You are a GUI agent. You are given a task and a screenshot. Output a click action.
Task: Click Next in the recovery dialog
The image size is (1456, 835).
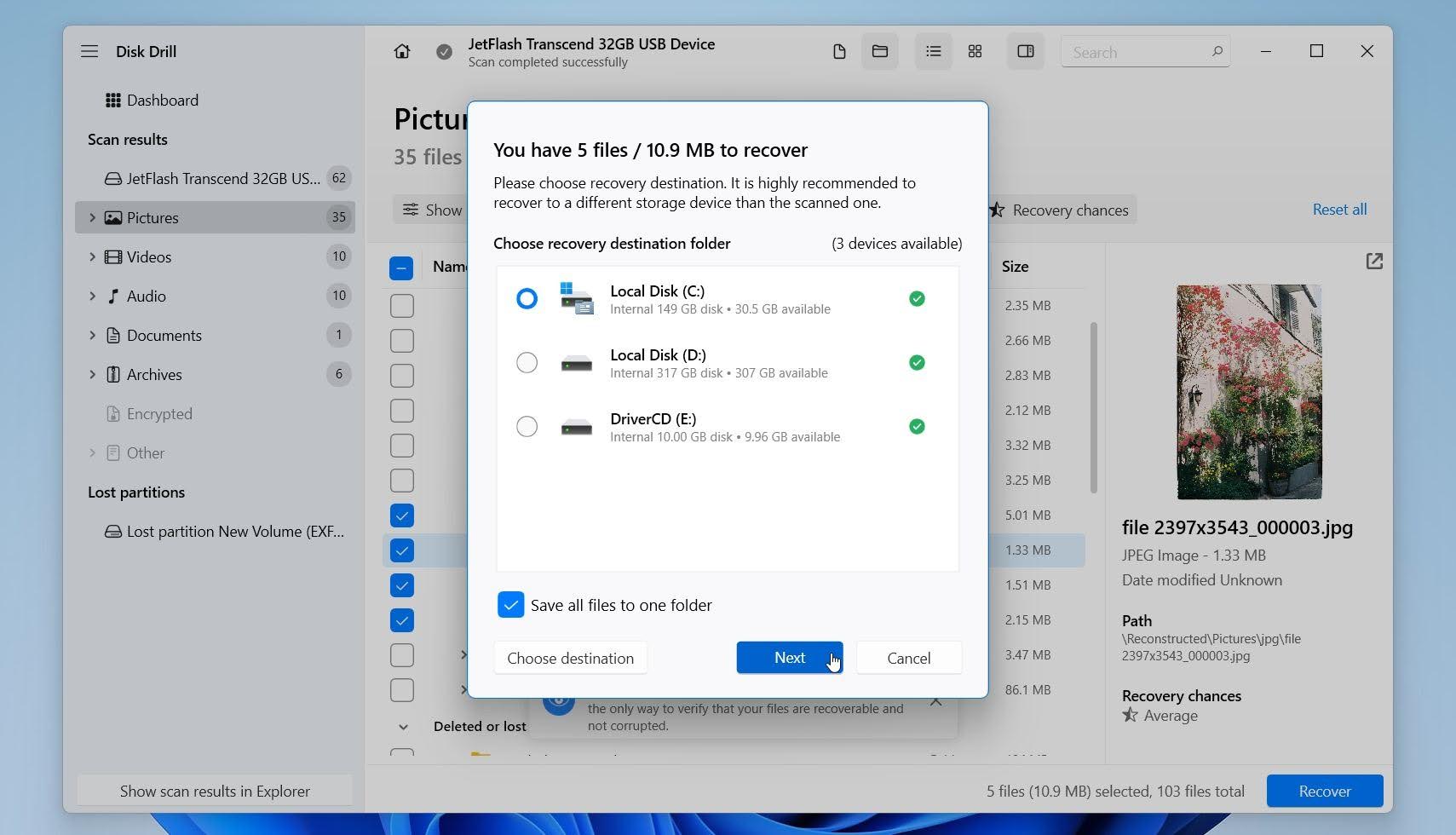pos(790,658)
